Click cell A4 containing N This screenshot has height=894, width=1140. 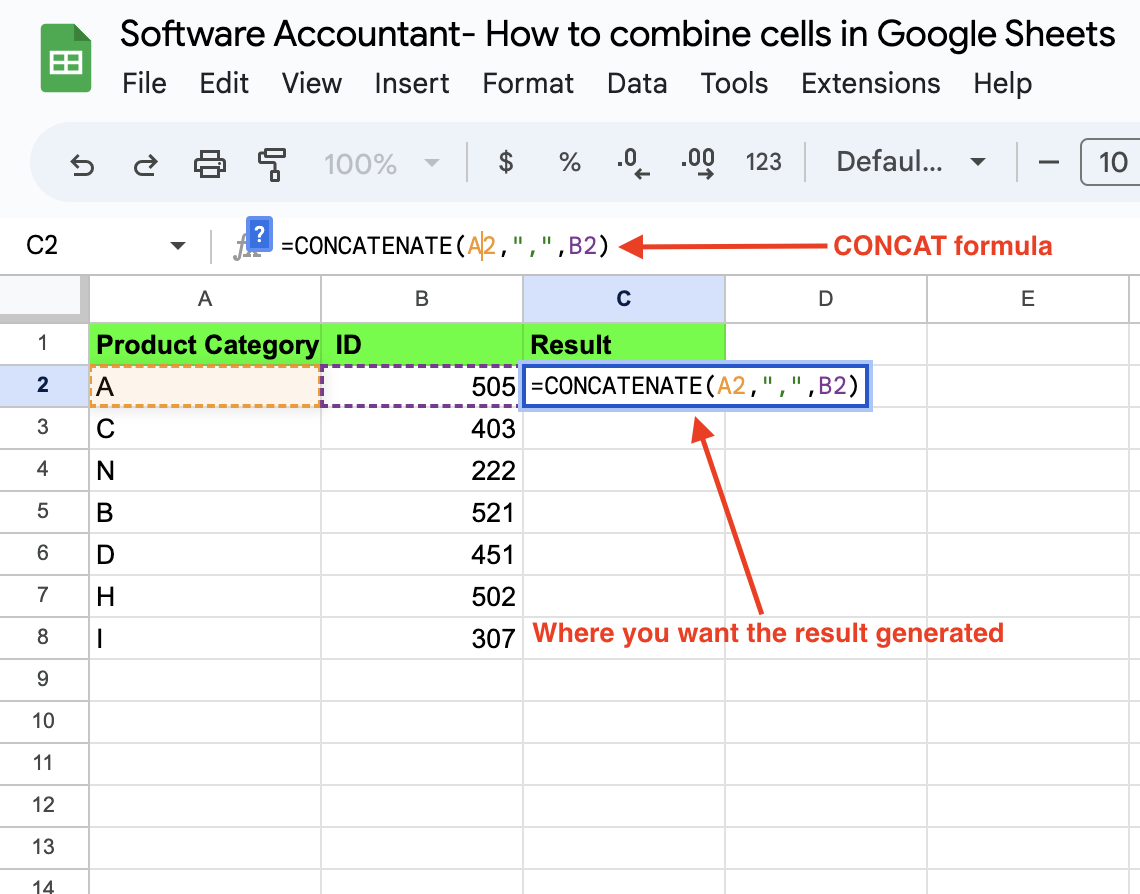205,470
